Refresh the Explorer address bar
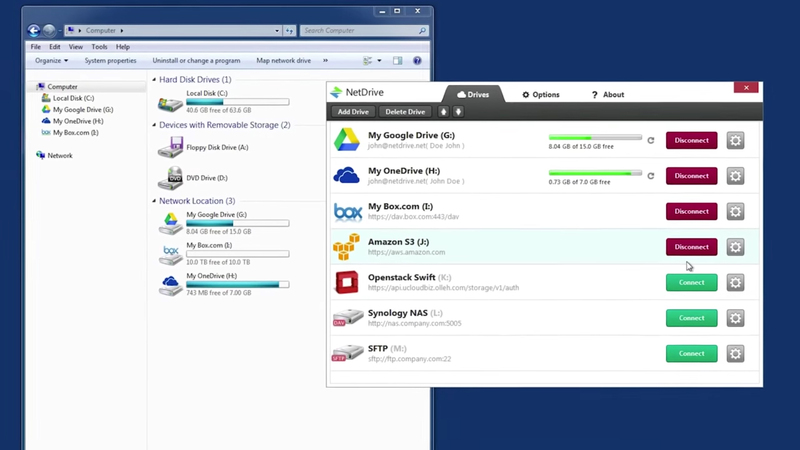Screen dimensions: 800x450 [x=289, y=31]
